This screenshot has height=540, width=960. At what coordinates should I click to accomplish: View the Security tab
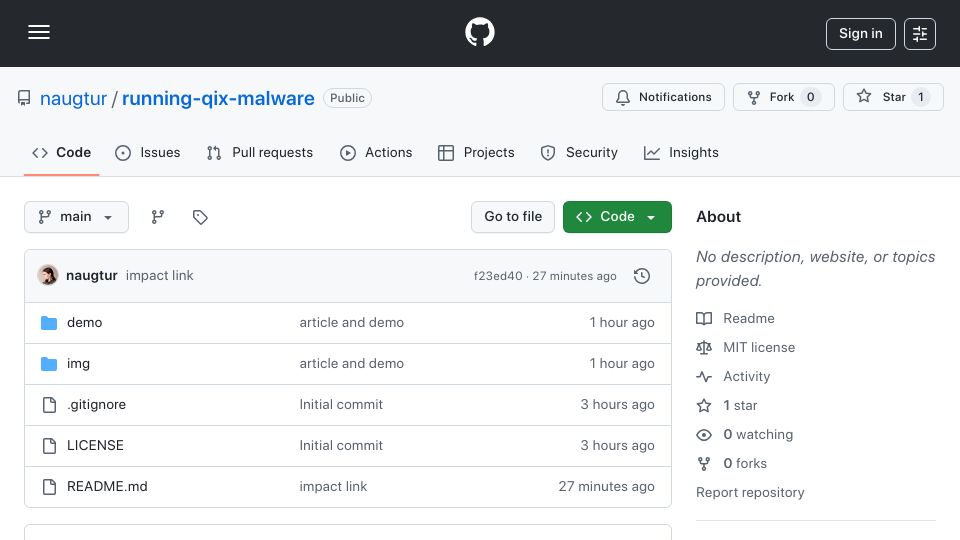pos(579,152)
